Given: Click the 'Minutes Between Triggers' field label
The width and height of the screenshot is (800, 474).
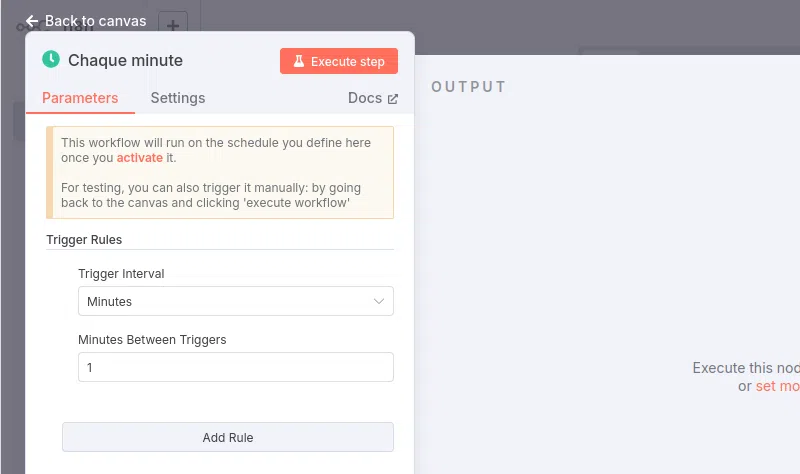Looking at the screenshot, I should 152,340.
